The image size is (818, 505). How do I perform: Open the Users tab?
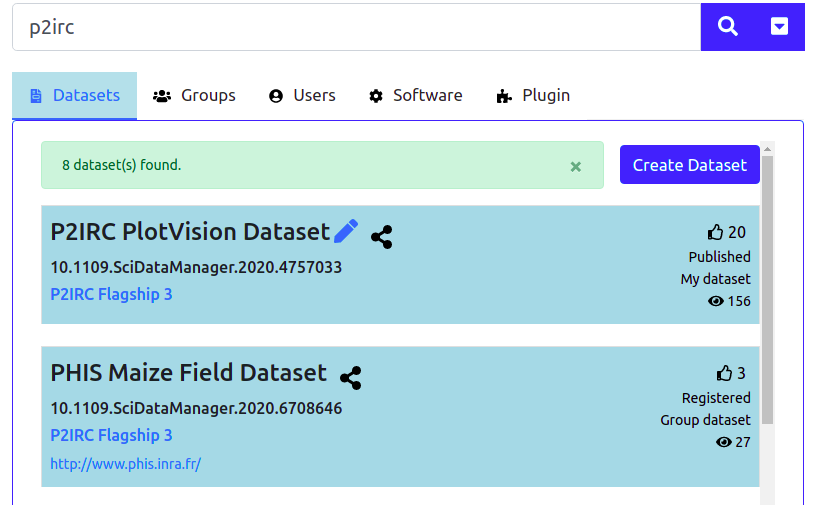pyautogui.click(x=302, y=96)
